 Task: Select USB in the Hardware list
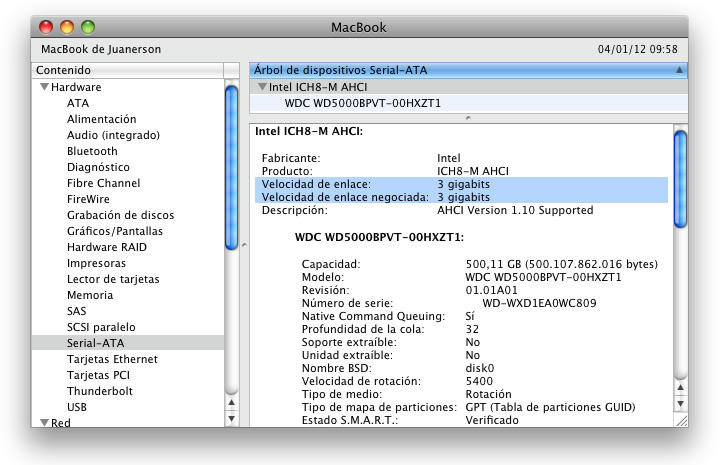coord(77,407)
